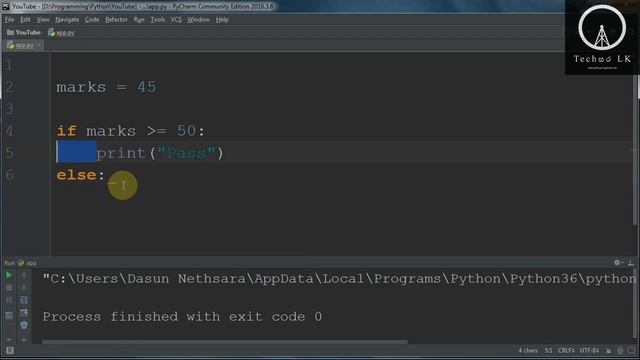640x360 pixels.
Task: Open UTF-8 encoding dropdown
Action: [589, 350]
